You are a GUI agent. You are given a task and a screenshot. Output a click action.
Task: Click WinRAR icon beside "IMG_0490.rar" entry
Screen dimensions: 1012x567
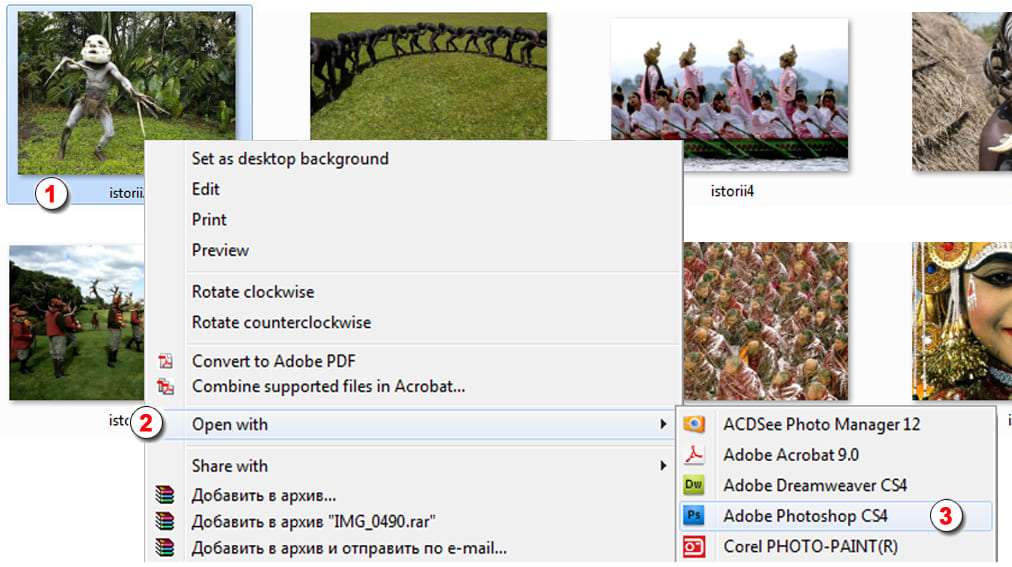click(165, 521)
